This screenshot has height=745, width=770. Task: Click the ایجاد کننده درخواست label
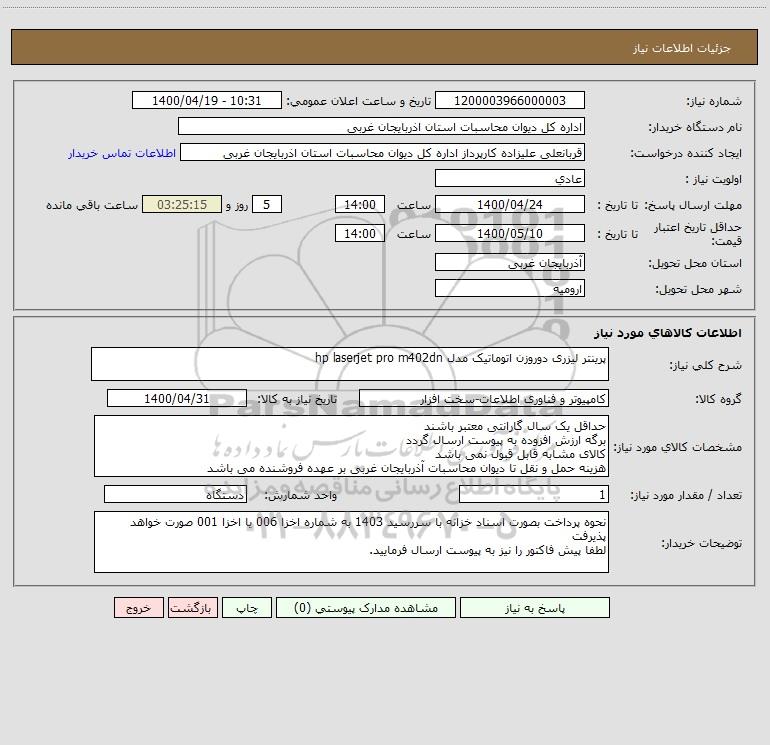[x=686, y=153]
